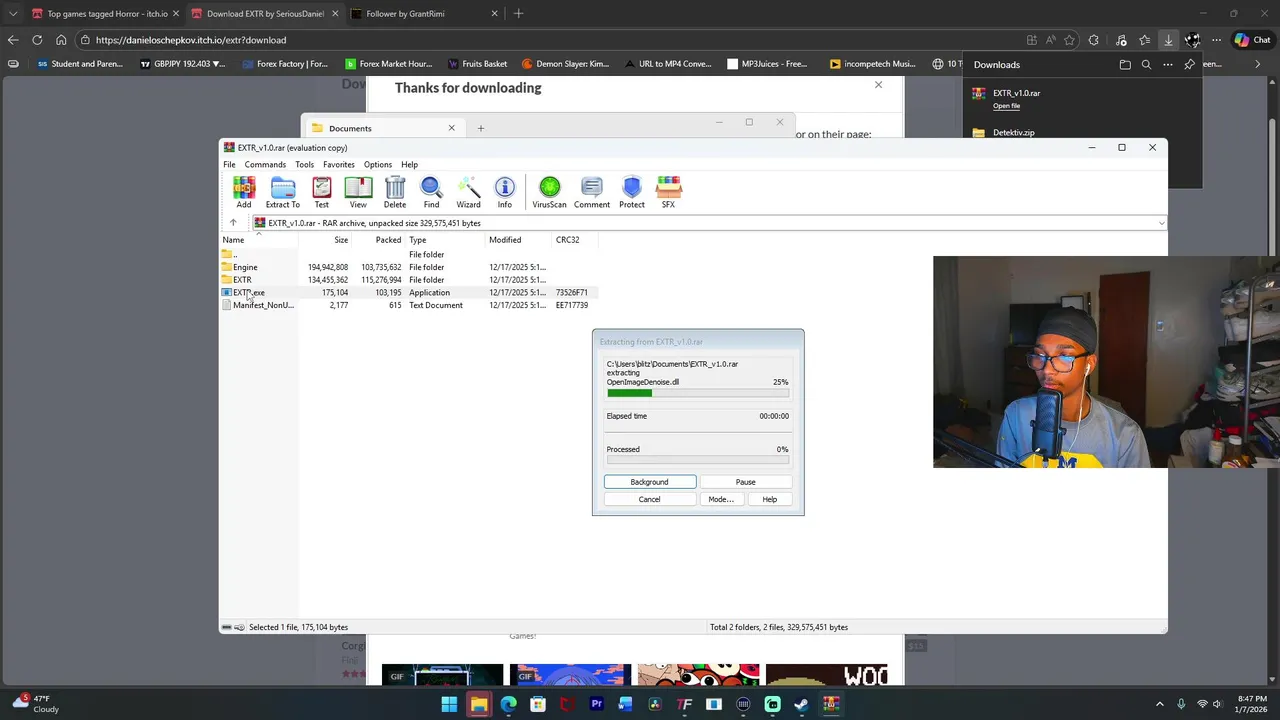Refresh the browser page
The height and width of the screenshot is (720, 1280).
[x=37, y=40]
